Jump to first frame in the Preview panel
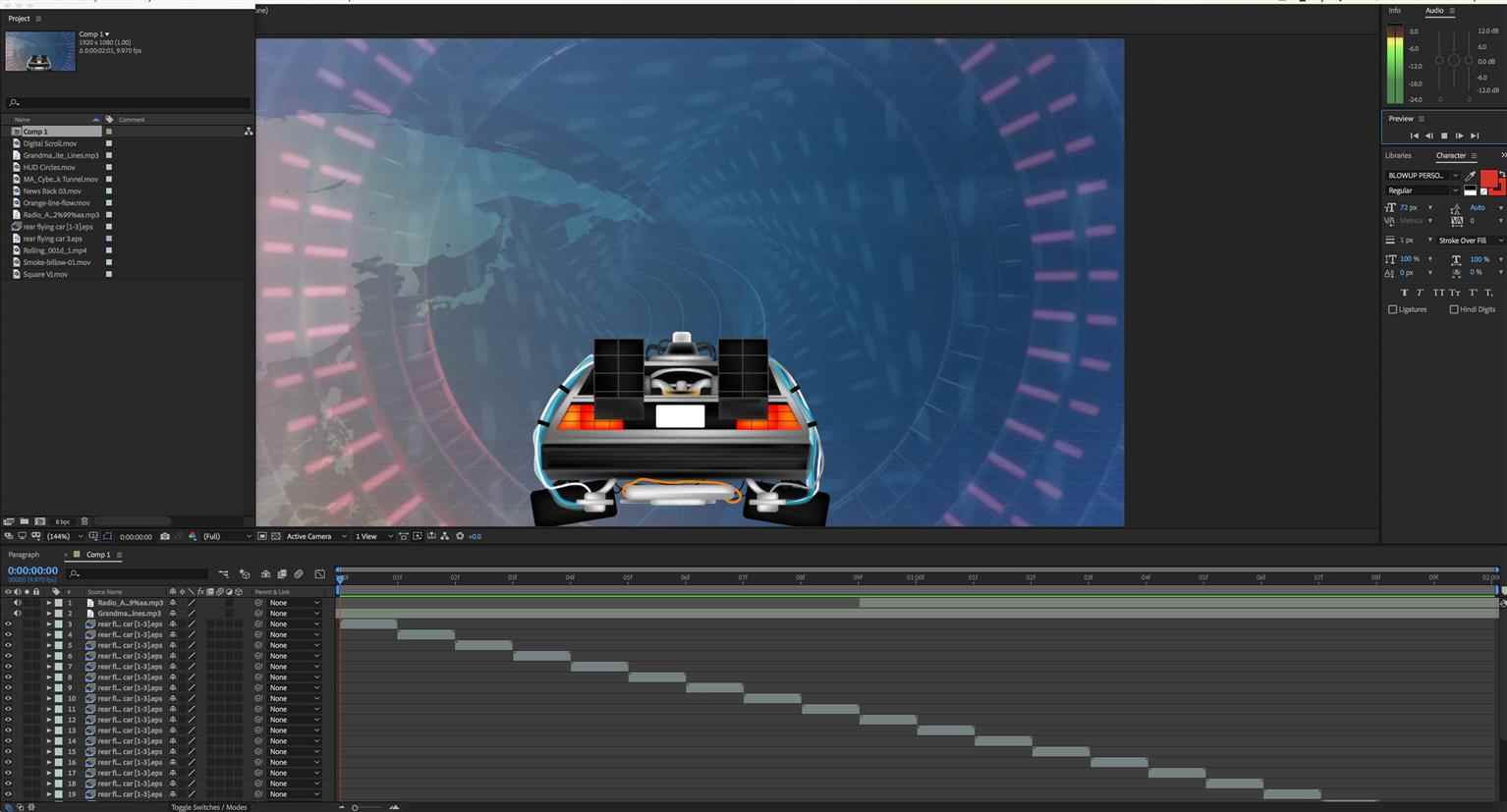 pyautogui.click(x=1415, y=135)
